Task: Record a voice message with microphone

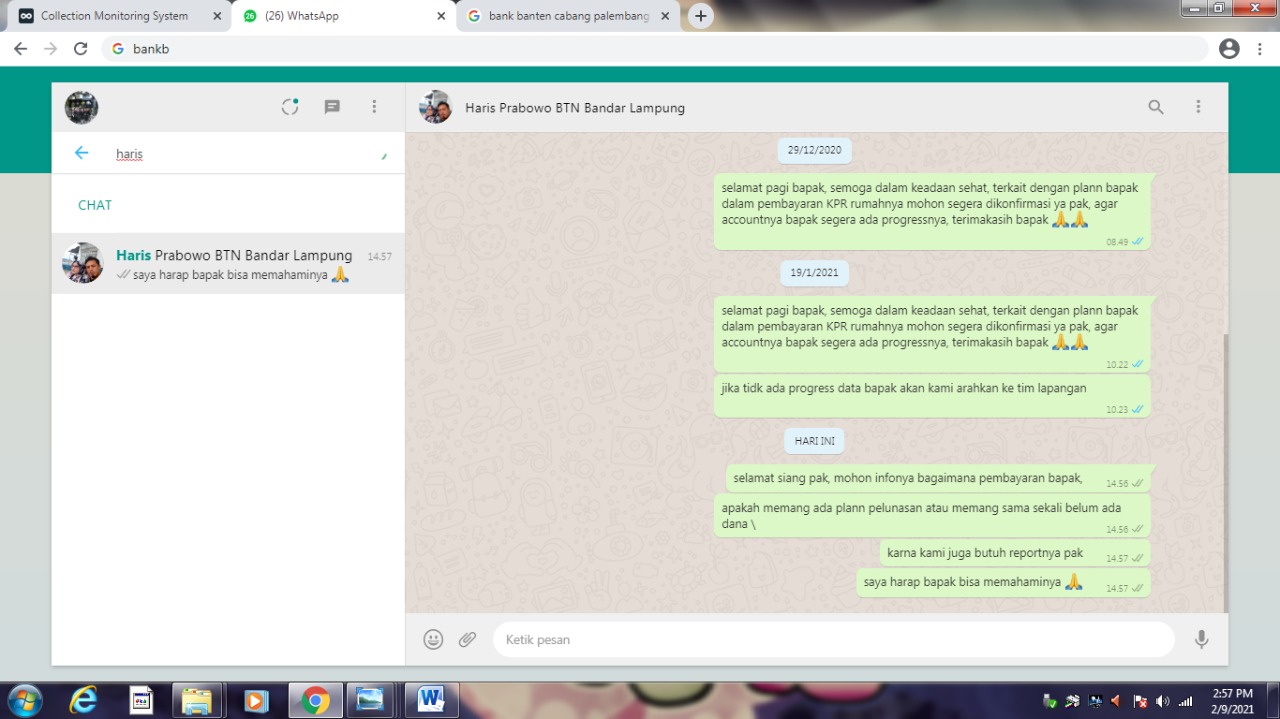Action: (x=1201, y=640)
